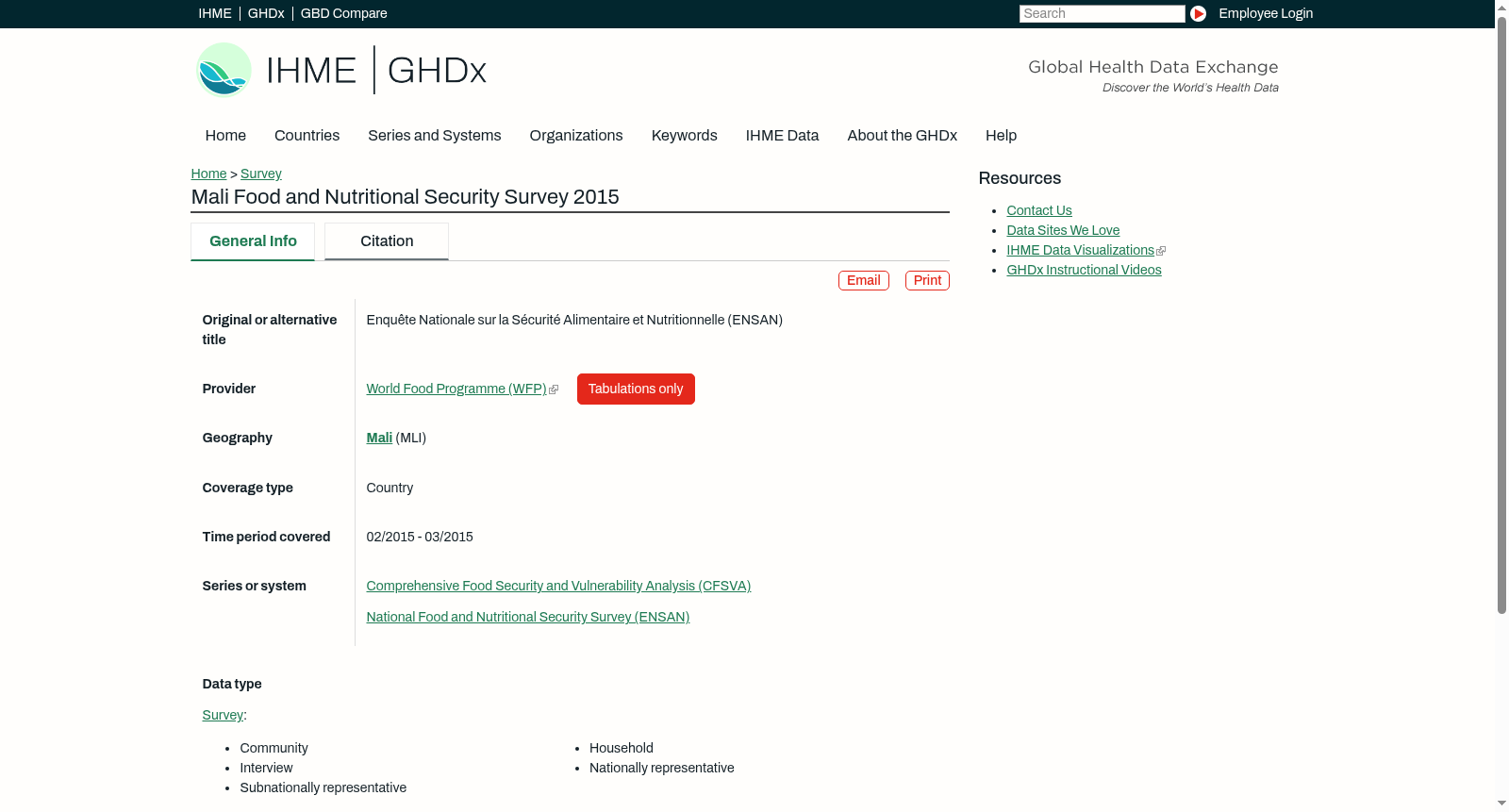Screen dimensions: 1509x812
Task: Open Comprehensive Food Security and Vulnerability Analysis link
Action: click(558, 587)
